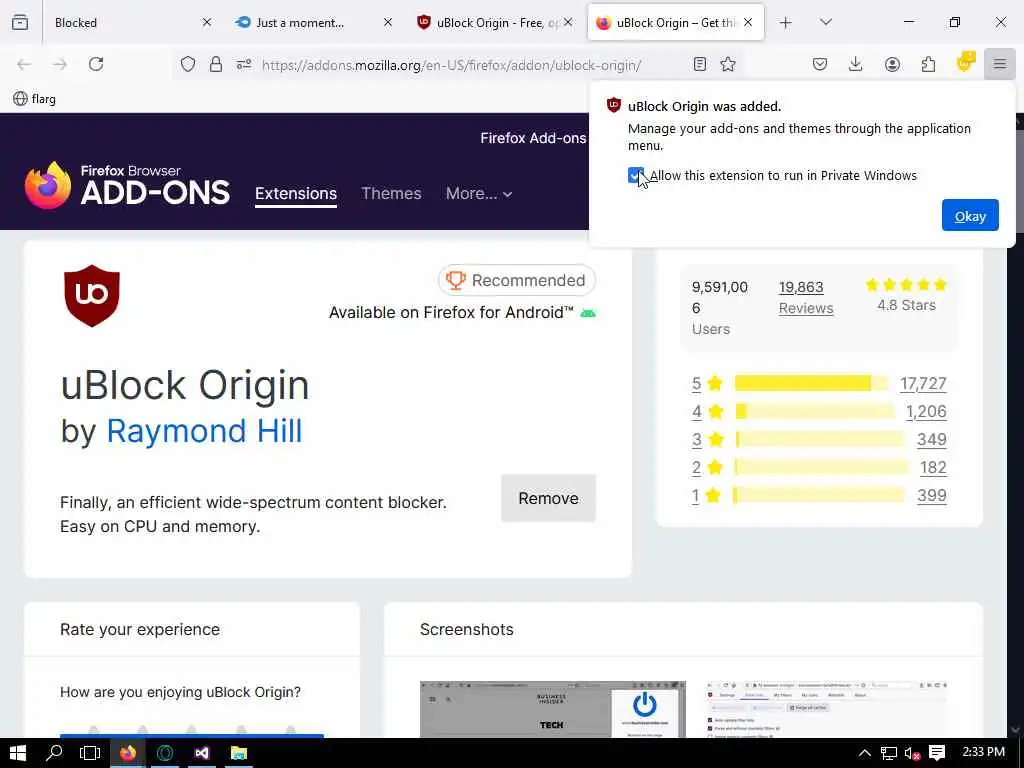
Task: Click the Firefox Add-ons header text
Action: click(x=533, y=138)
